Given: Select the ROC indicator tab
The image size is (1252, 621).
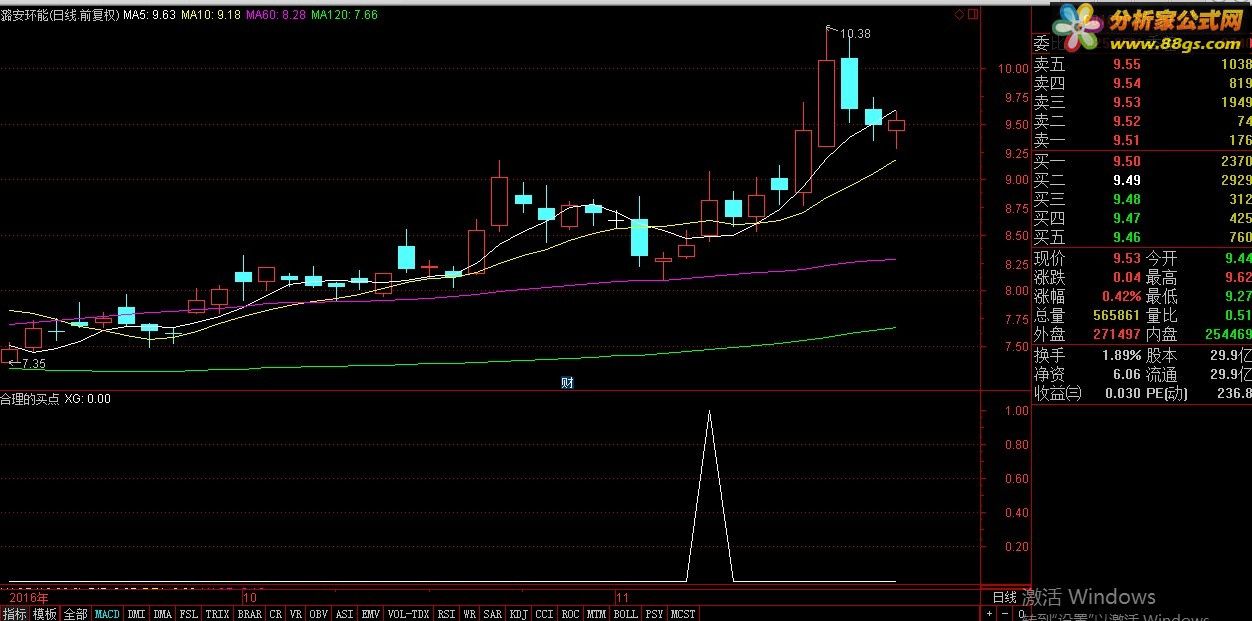Looking at the screenshot, I should (x=570, y=613).
